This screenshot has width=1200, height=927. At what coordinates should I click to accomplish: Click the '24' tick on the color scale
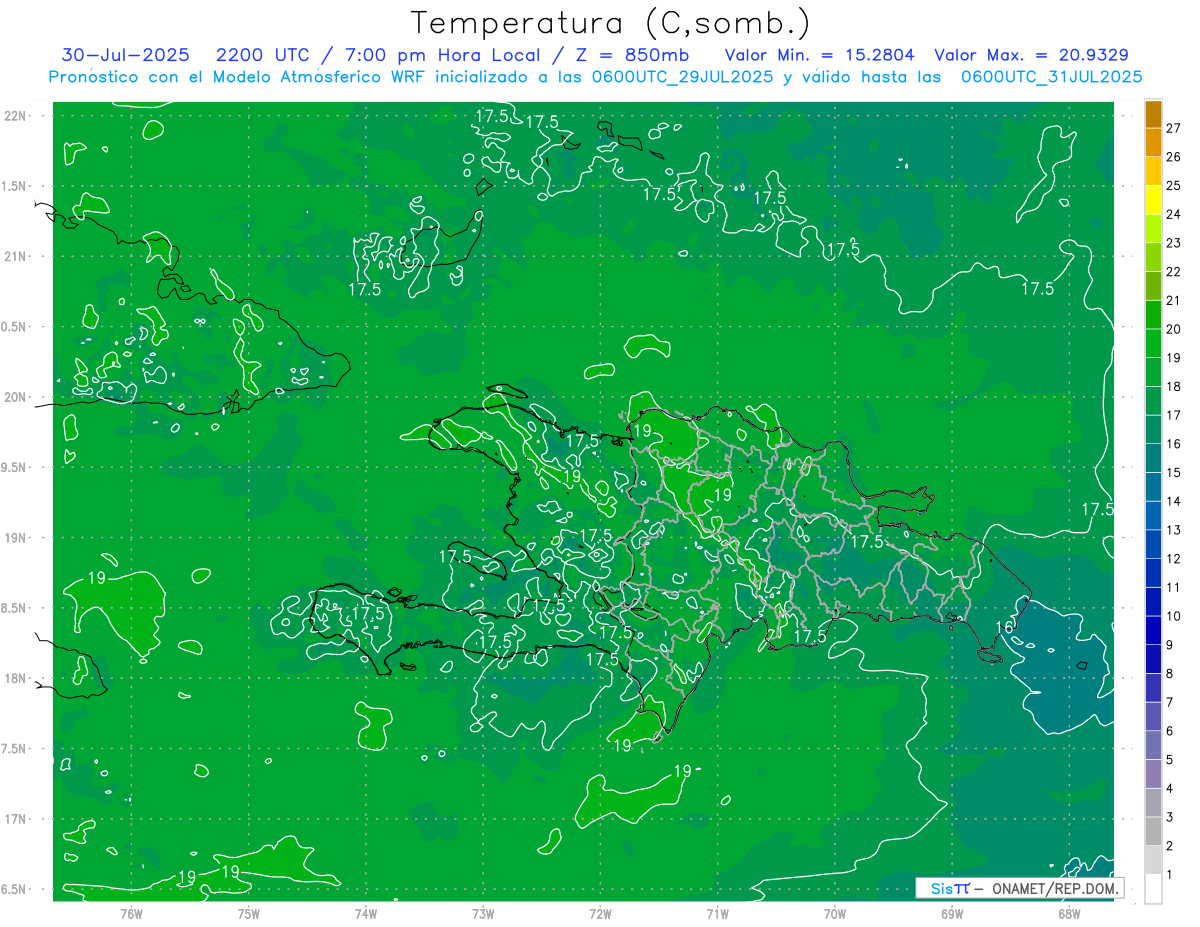point(1174,214)
